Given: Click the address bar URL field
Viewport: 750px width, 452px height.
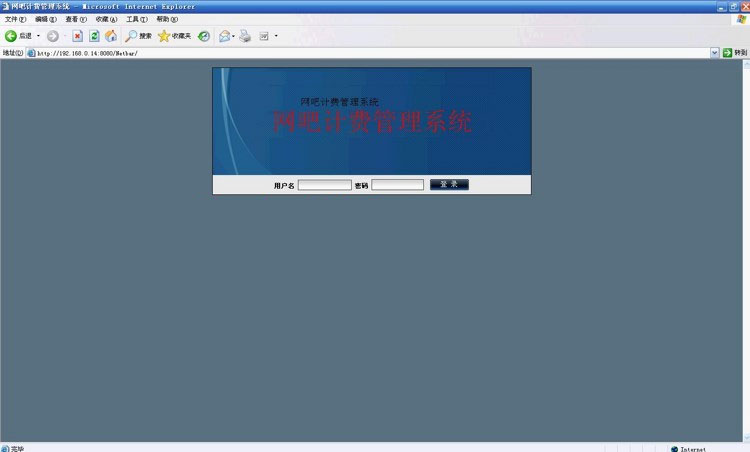Looking at the screenshot, I should coord(373,53).
